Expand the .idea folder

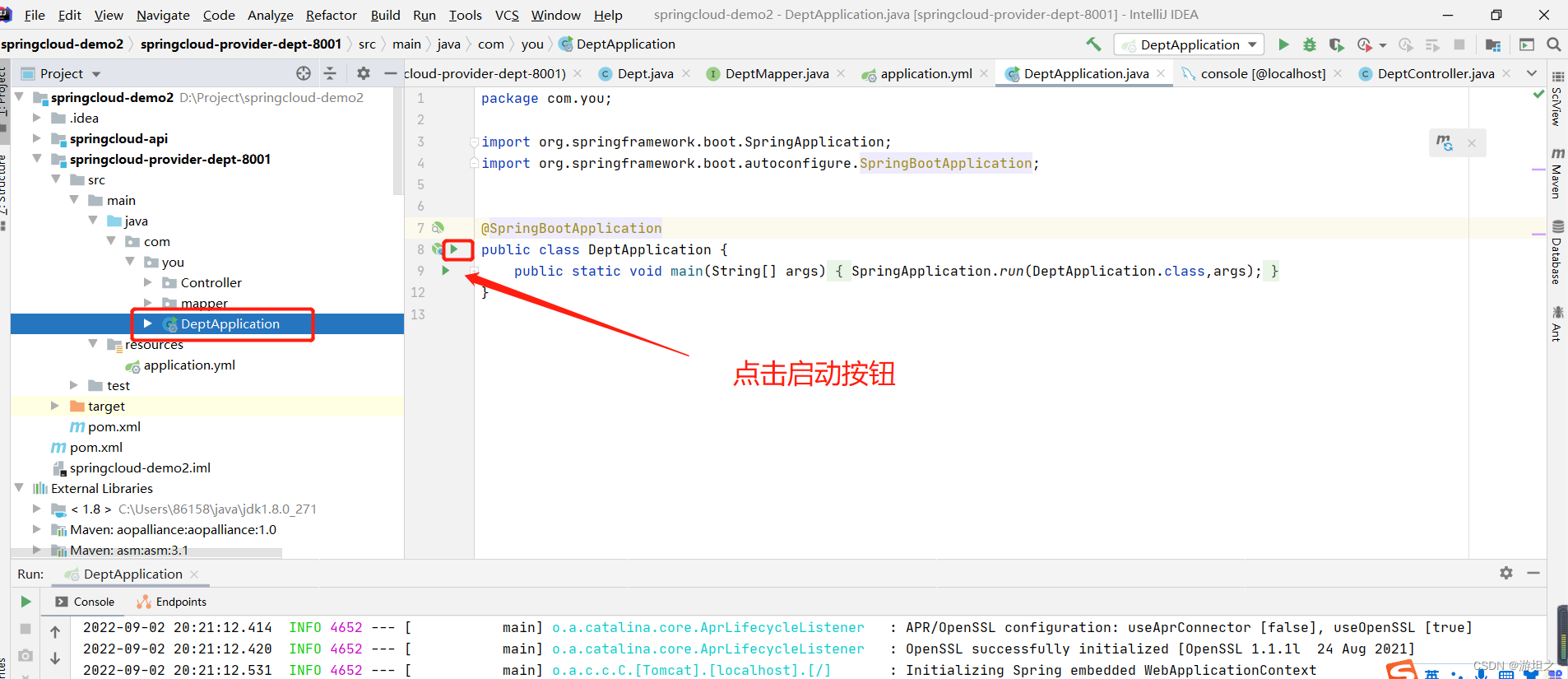[36, 118]
